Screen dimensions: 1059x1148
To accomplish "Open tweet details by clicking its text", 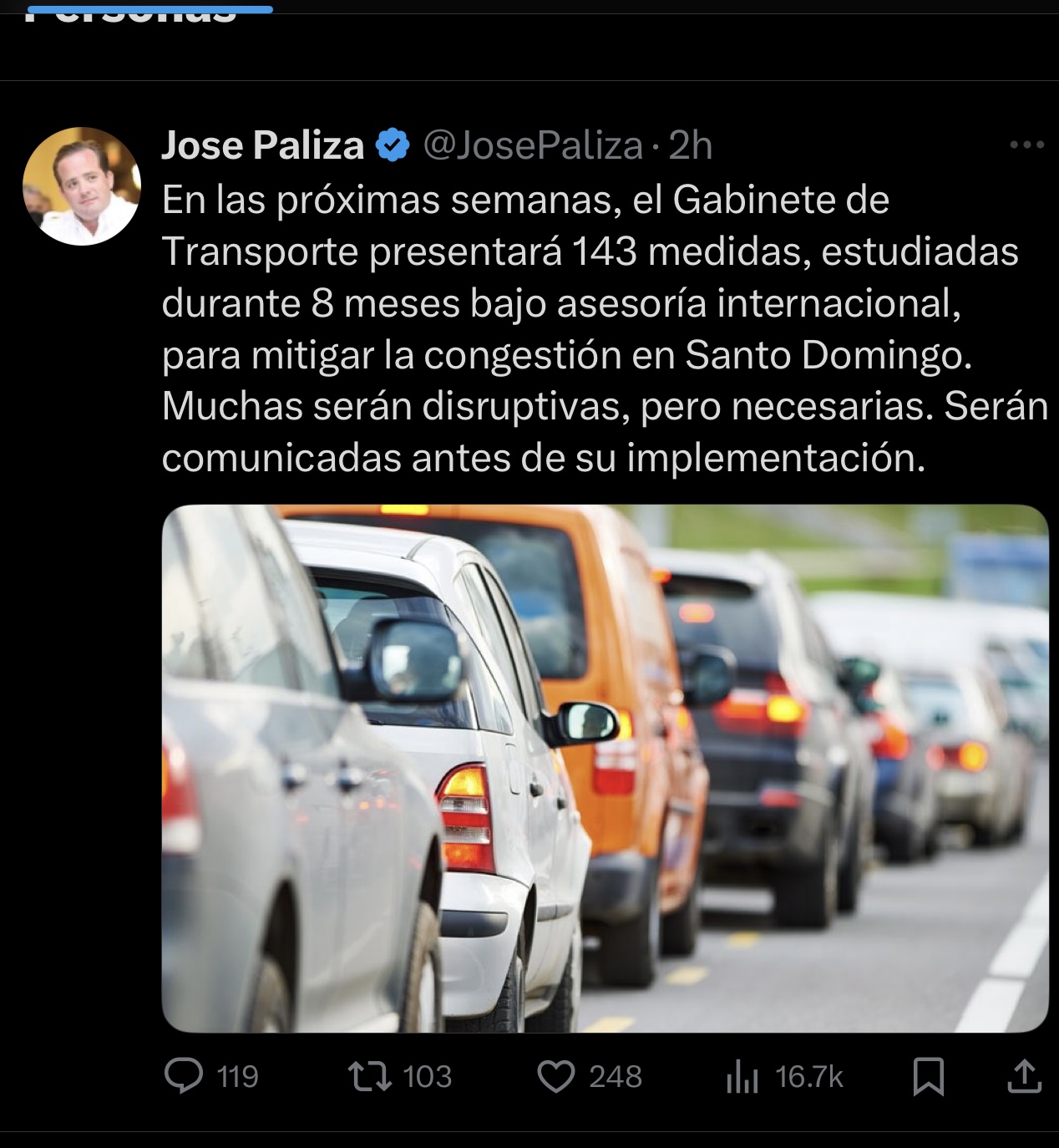I will pyautogui.click(x=605, y=328).
